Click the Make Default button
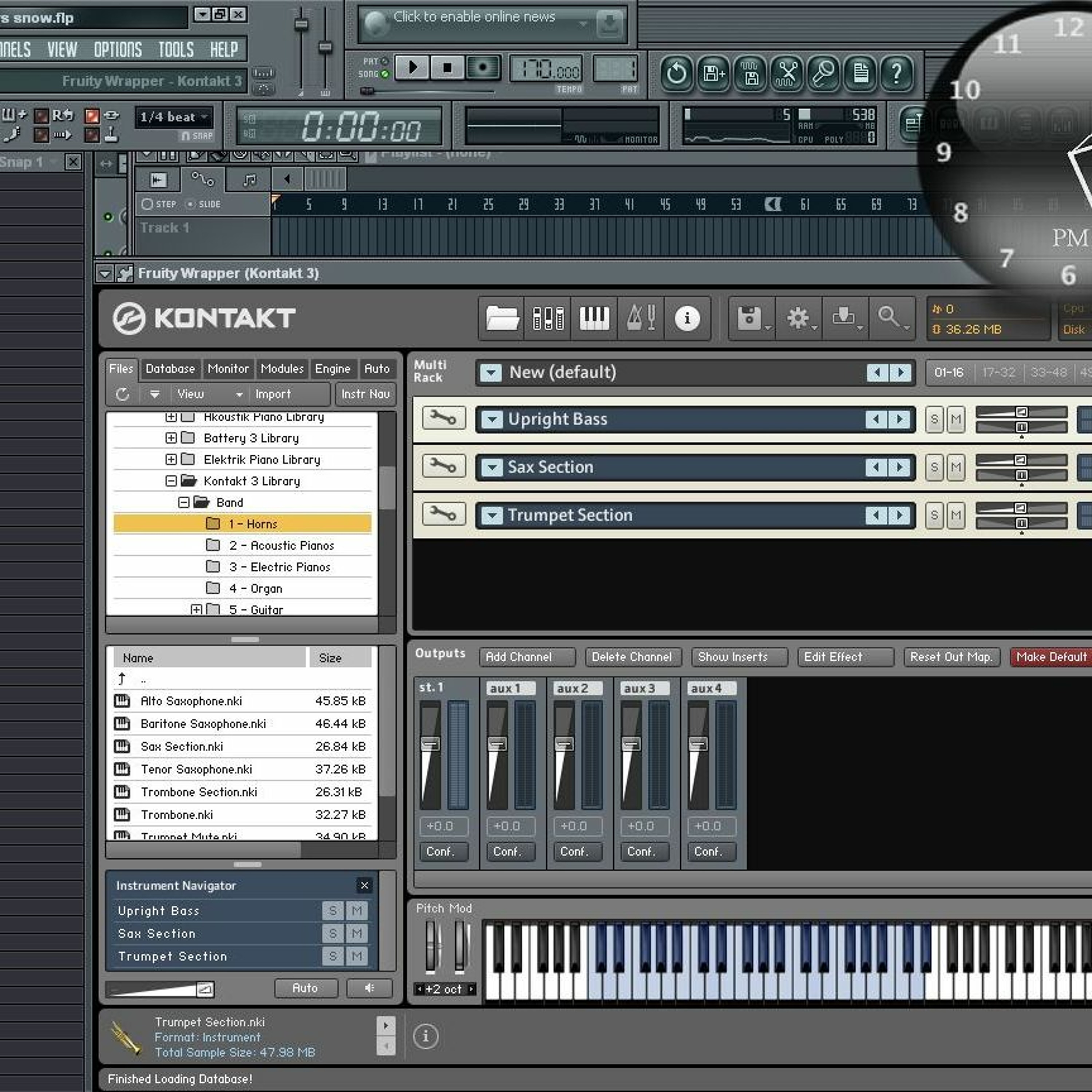Image resolution: width=1092 pixels, height=1092 pixels. point(1051,657)
